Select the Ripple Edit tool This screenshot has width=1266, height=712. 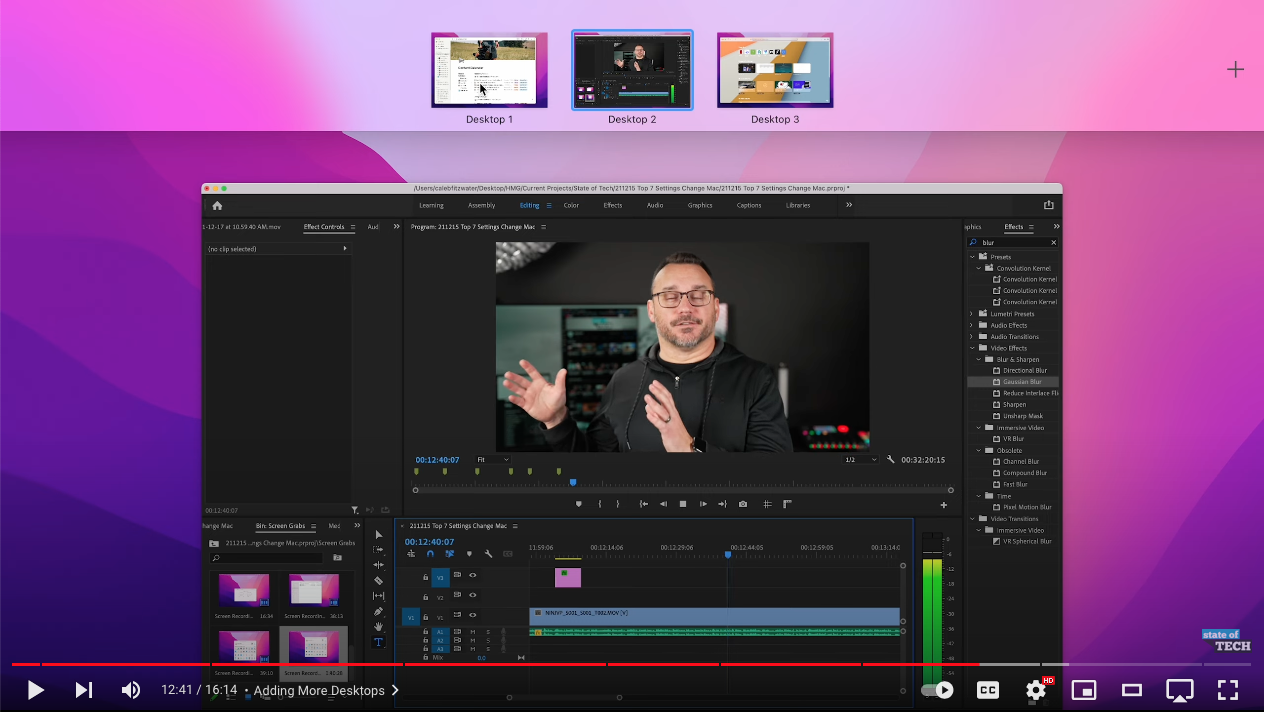point(378,565)
